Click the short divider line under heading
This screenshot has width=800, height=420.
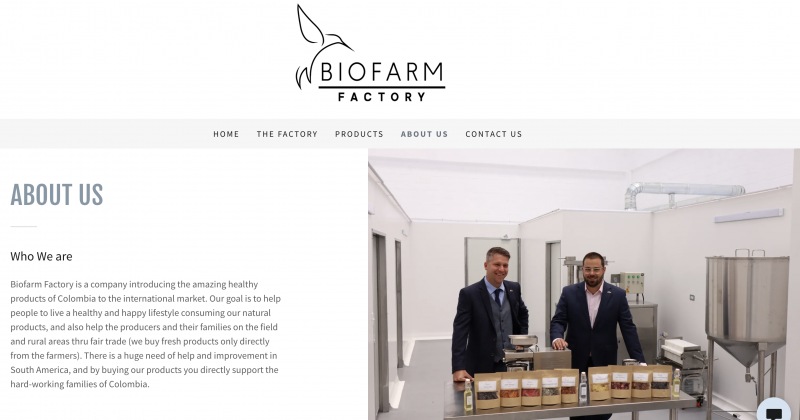click(x=23, y=226)
